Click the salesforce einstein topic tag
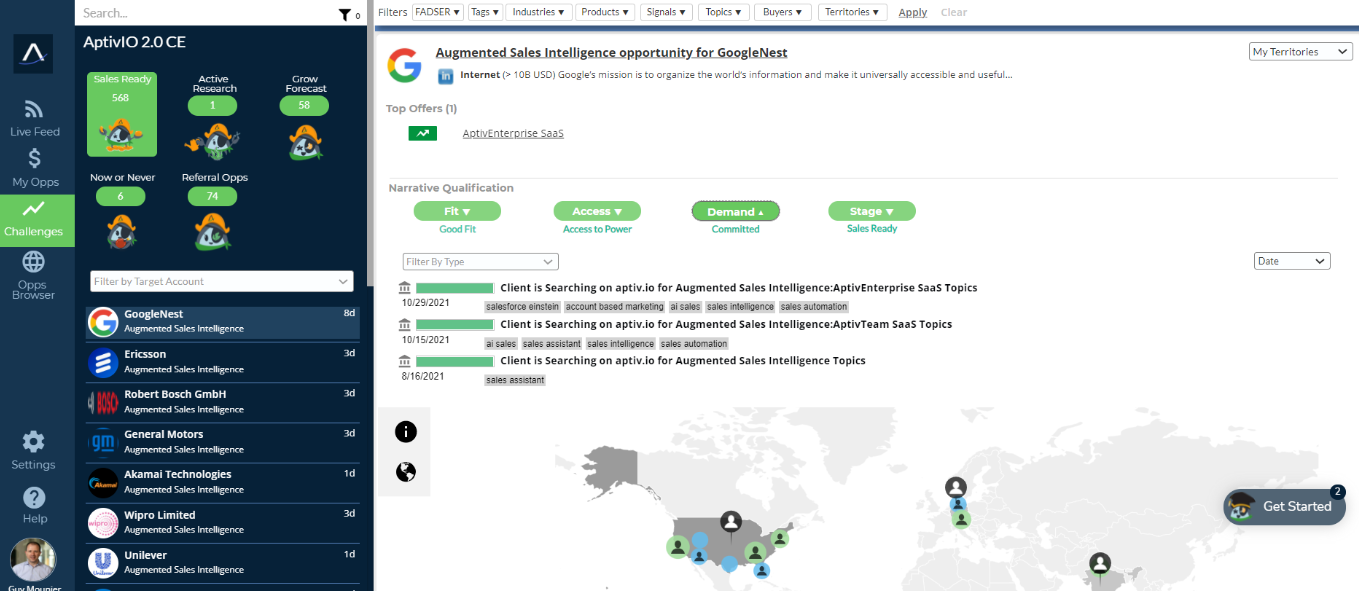 pos(522,307)
